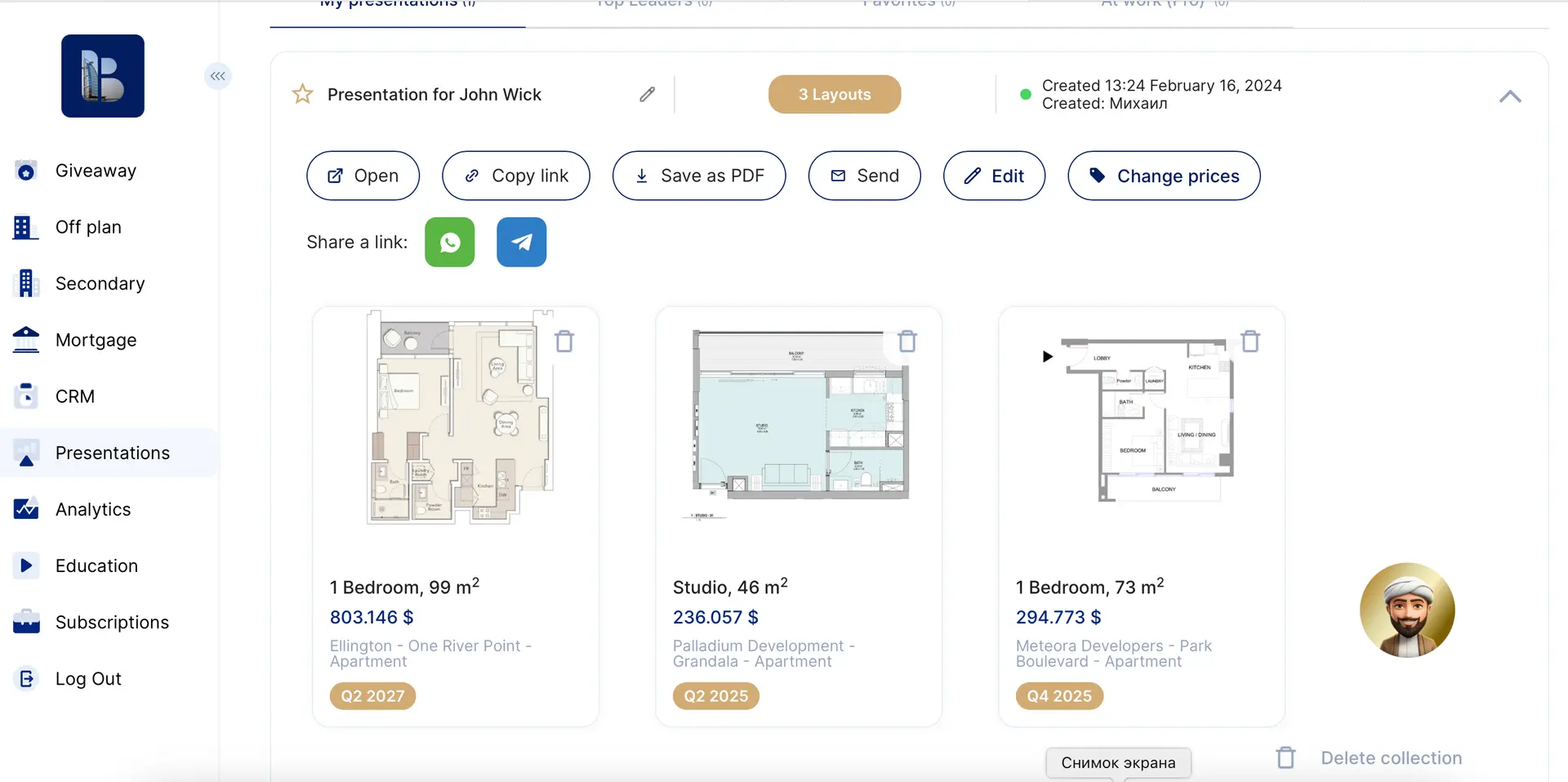Click the Change prices button
Screen dimensions: 1568x782
[1164, 176]
